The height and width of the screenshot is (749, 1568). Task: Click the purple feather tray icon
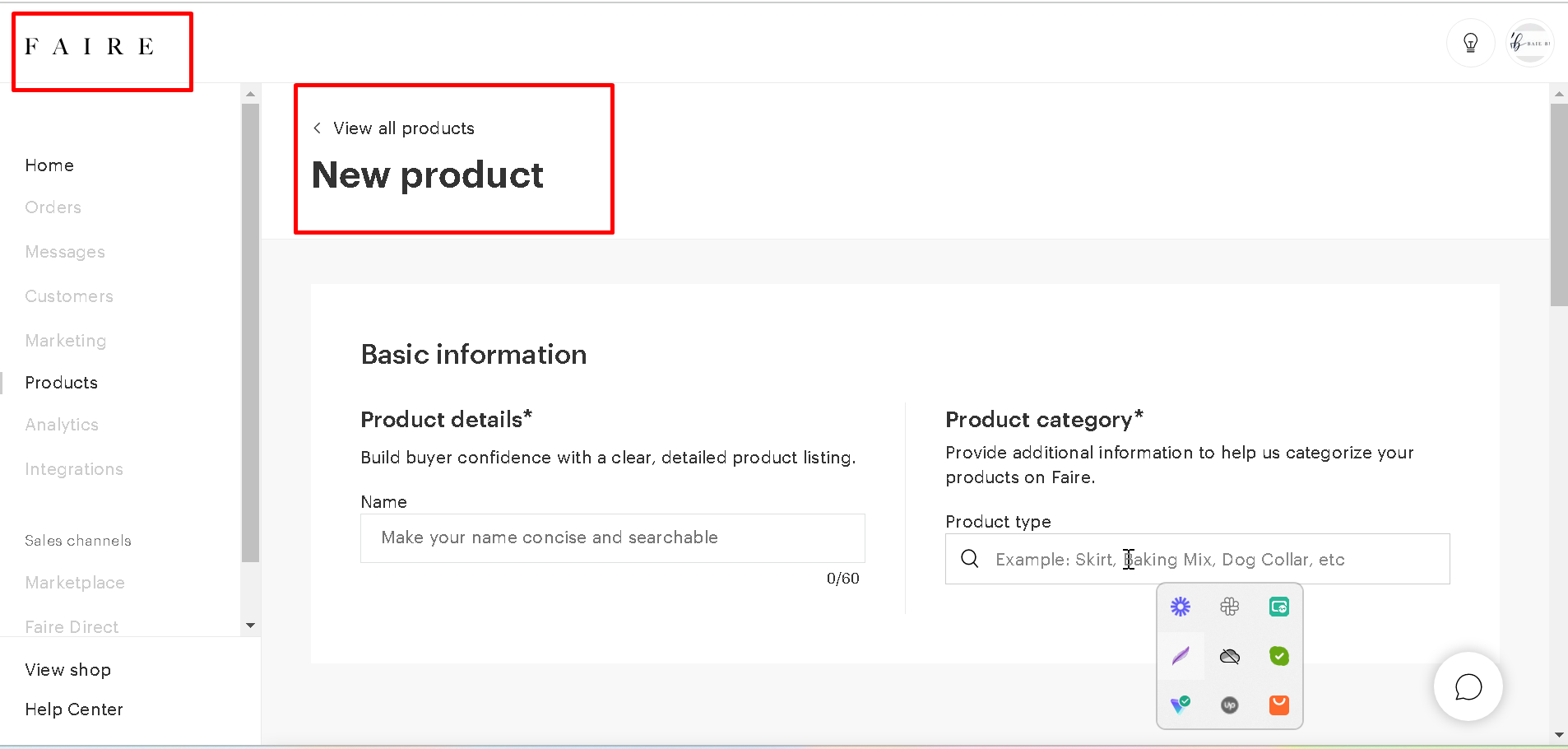click(x=1181, y=656)
